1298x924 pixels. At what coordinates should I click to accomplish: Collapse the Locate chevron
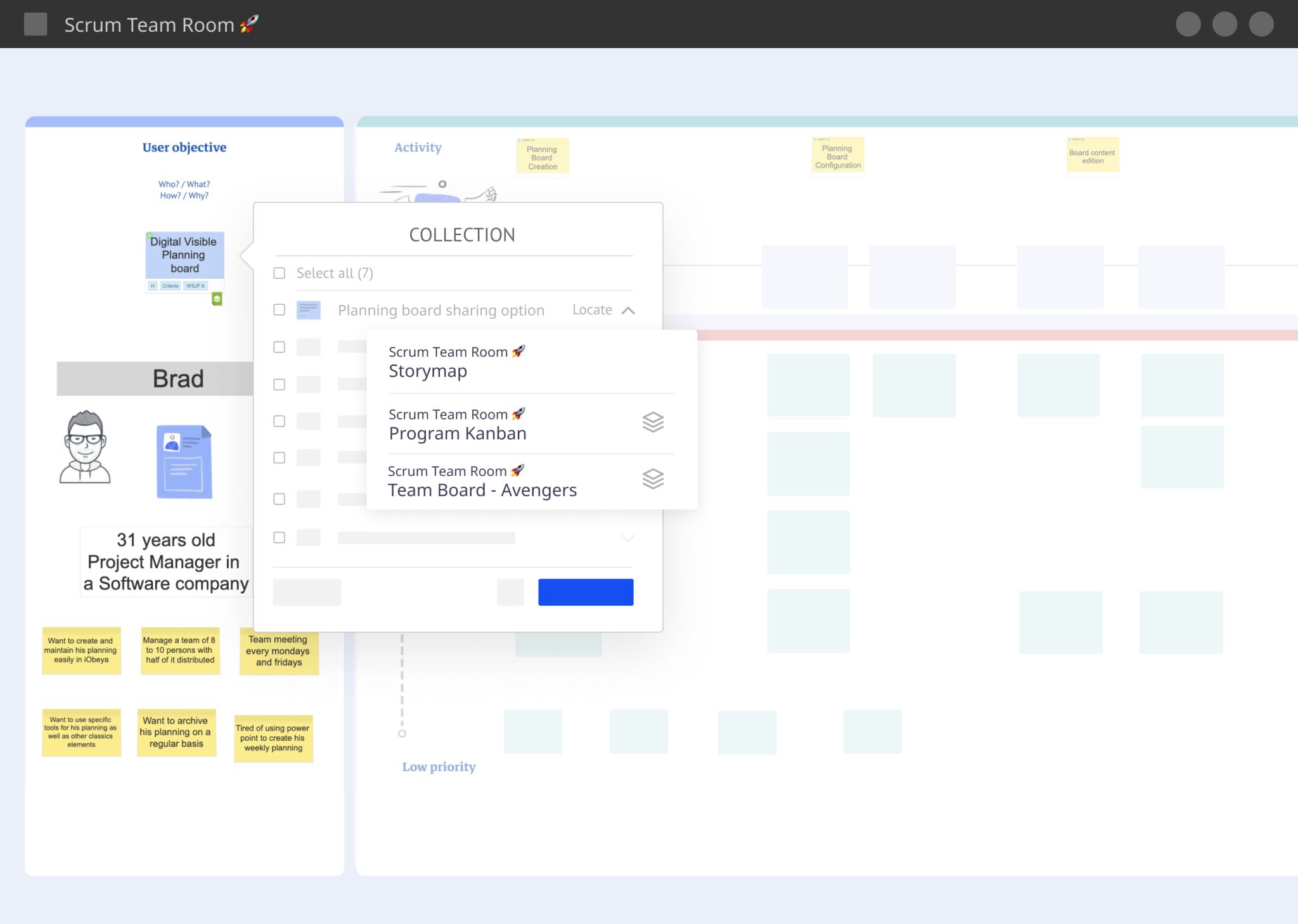pyautogui.click(x=628, y=310)
